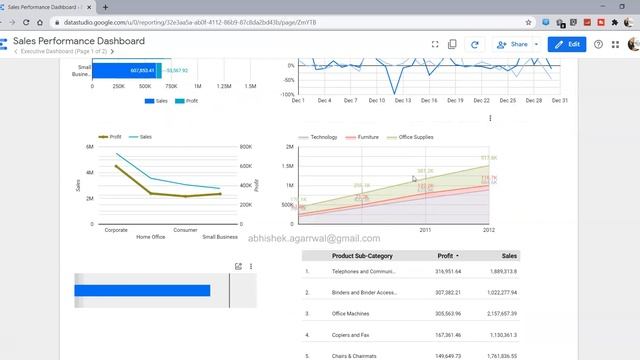This screenshot has height=360, width=640.
Task: Go to the browser home page
Action: (x=40, y=22)
